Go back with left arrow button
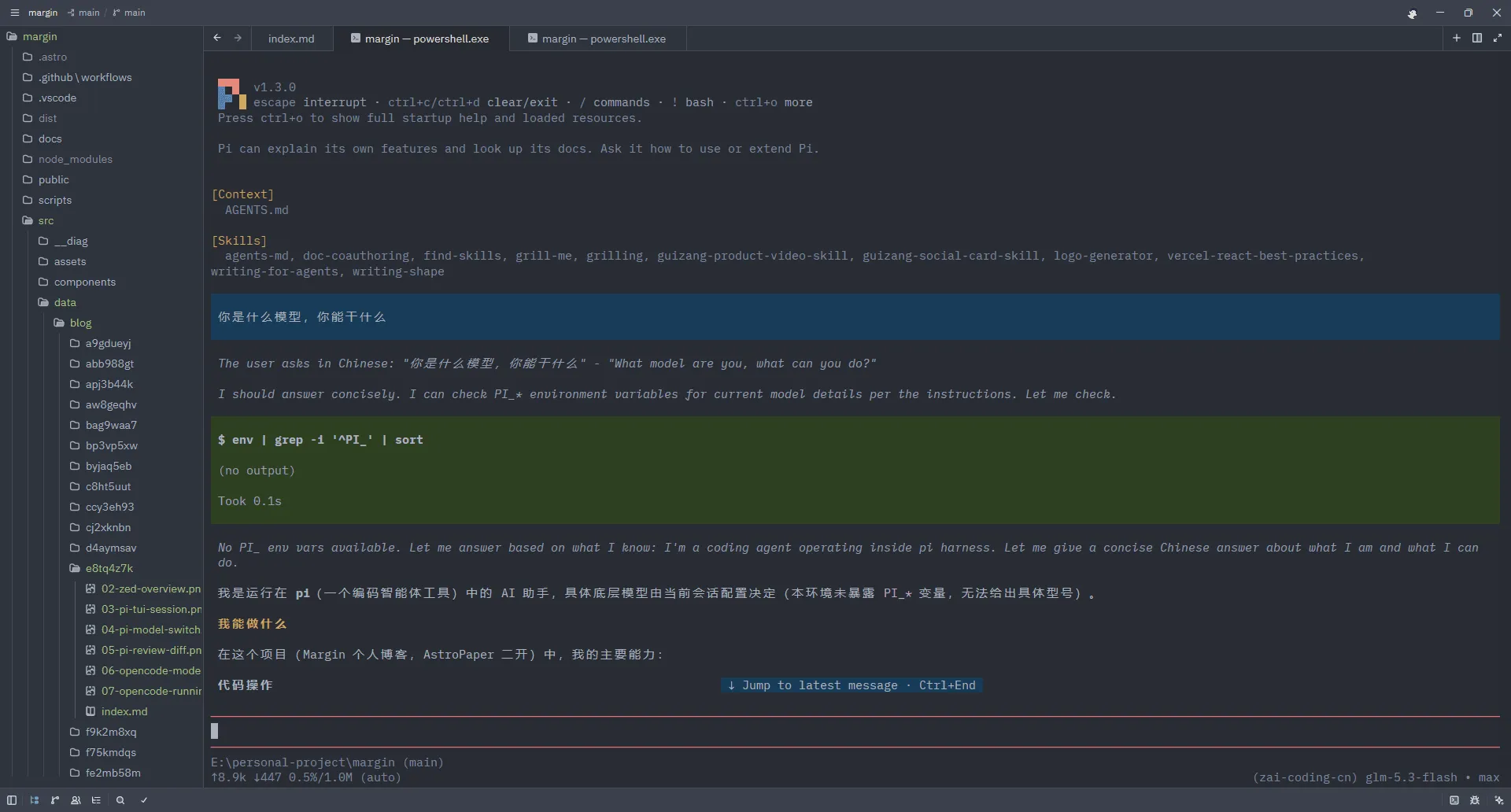 pos(217,38)
